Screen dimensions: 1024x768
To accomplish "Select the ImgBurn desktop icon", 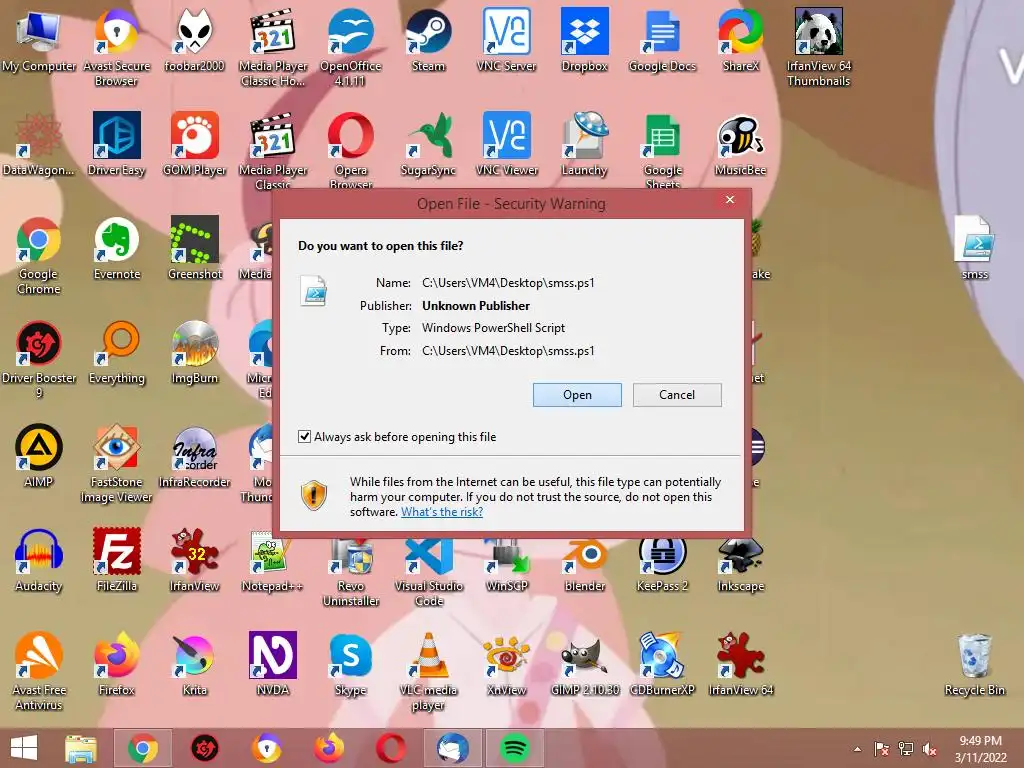I will pos(194,353).
